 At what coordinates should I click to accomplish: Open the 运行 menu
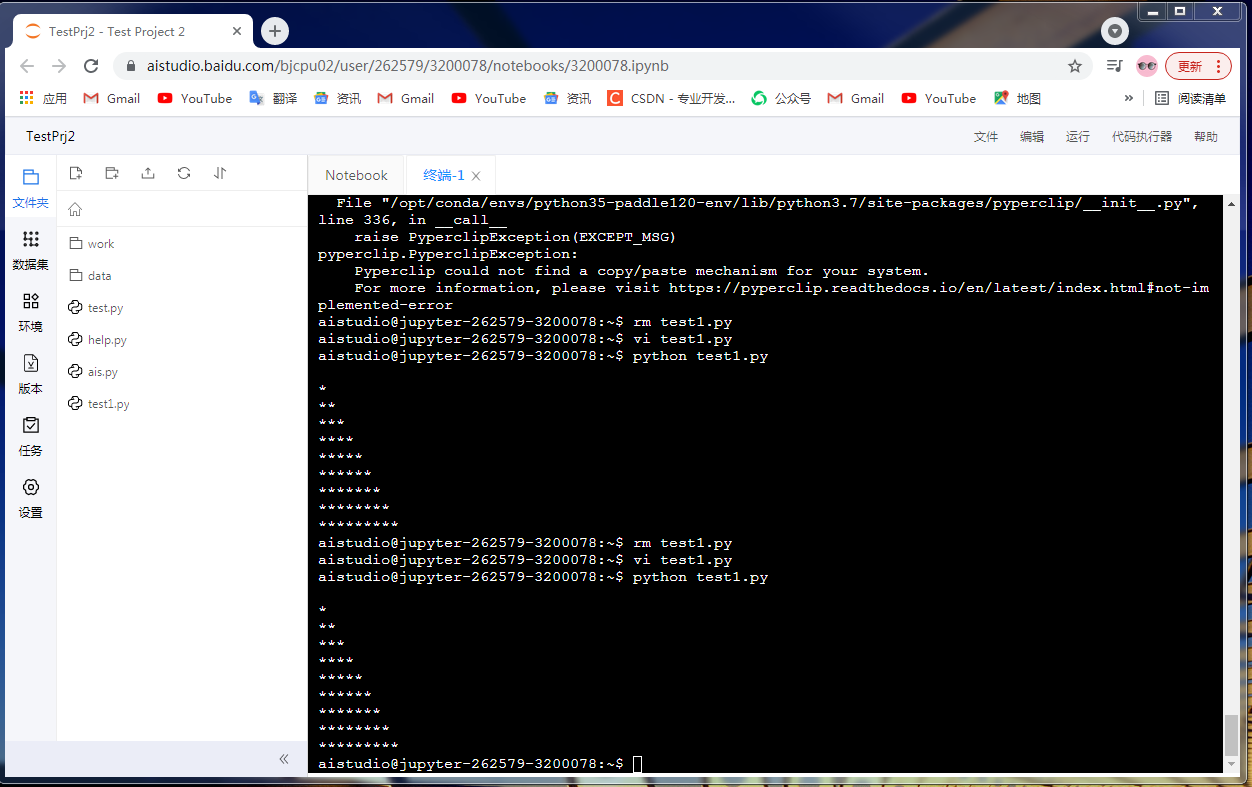click(1078, 137)
